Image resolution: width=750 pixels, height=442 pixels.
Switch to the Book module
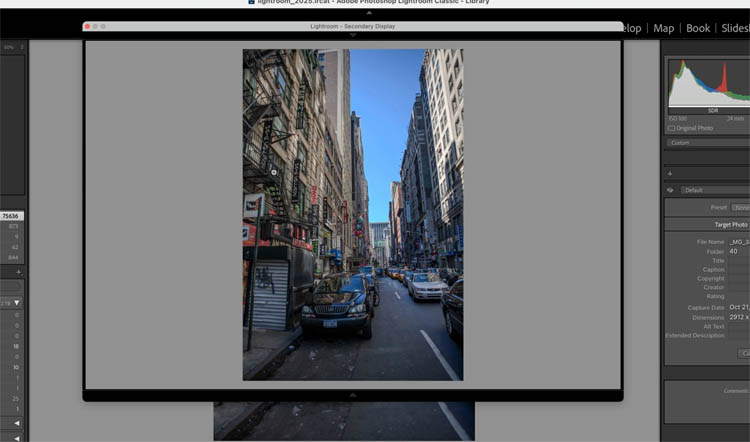click(698, 28)
